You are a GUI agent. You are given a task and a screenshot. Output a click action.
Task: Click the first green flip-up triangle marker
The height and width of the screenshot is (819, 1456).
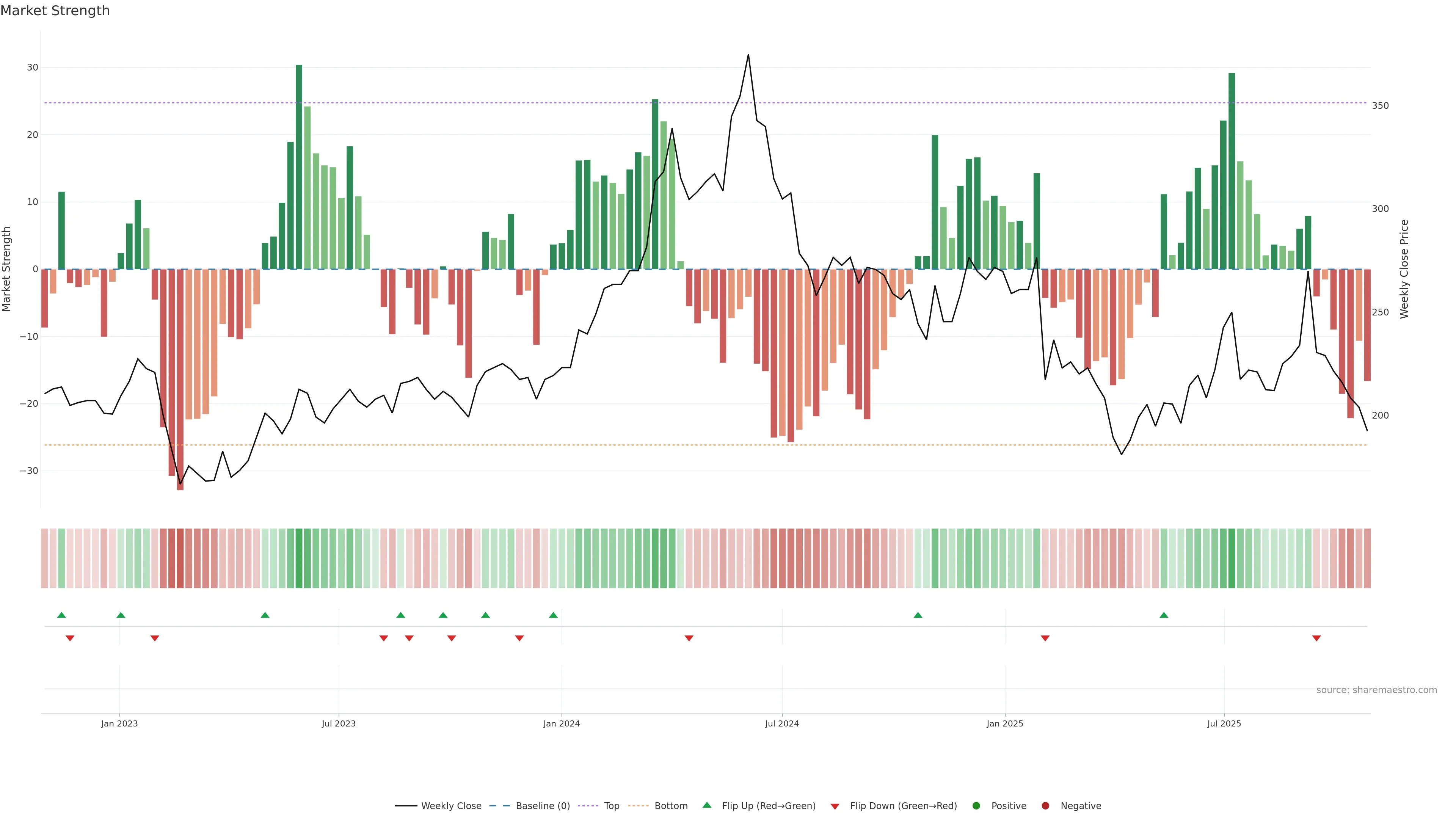point(61,615)
